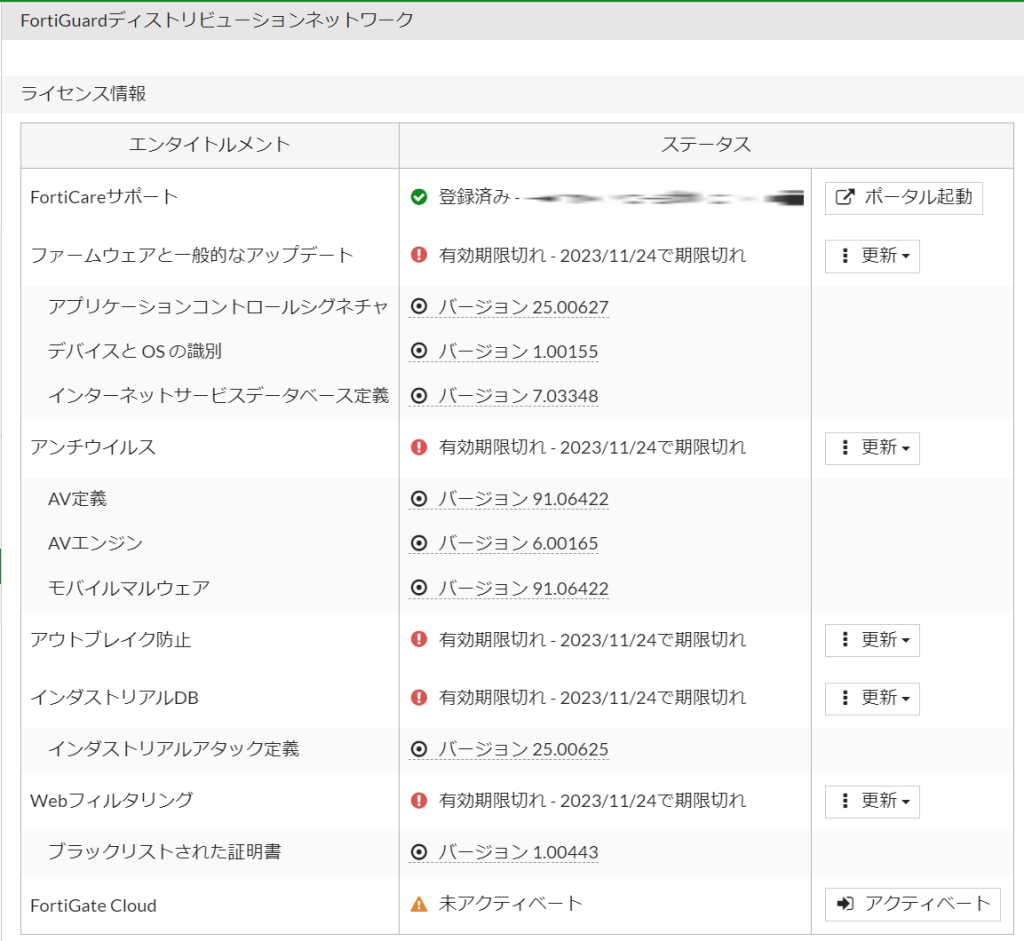Viewport: 1024px width, 941px height.
Task: Click the version icon beside ブラックリストされた証明書
Action: (x=417, y=852)
